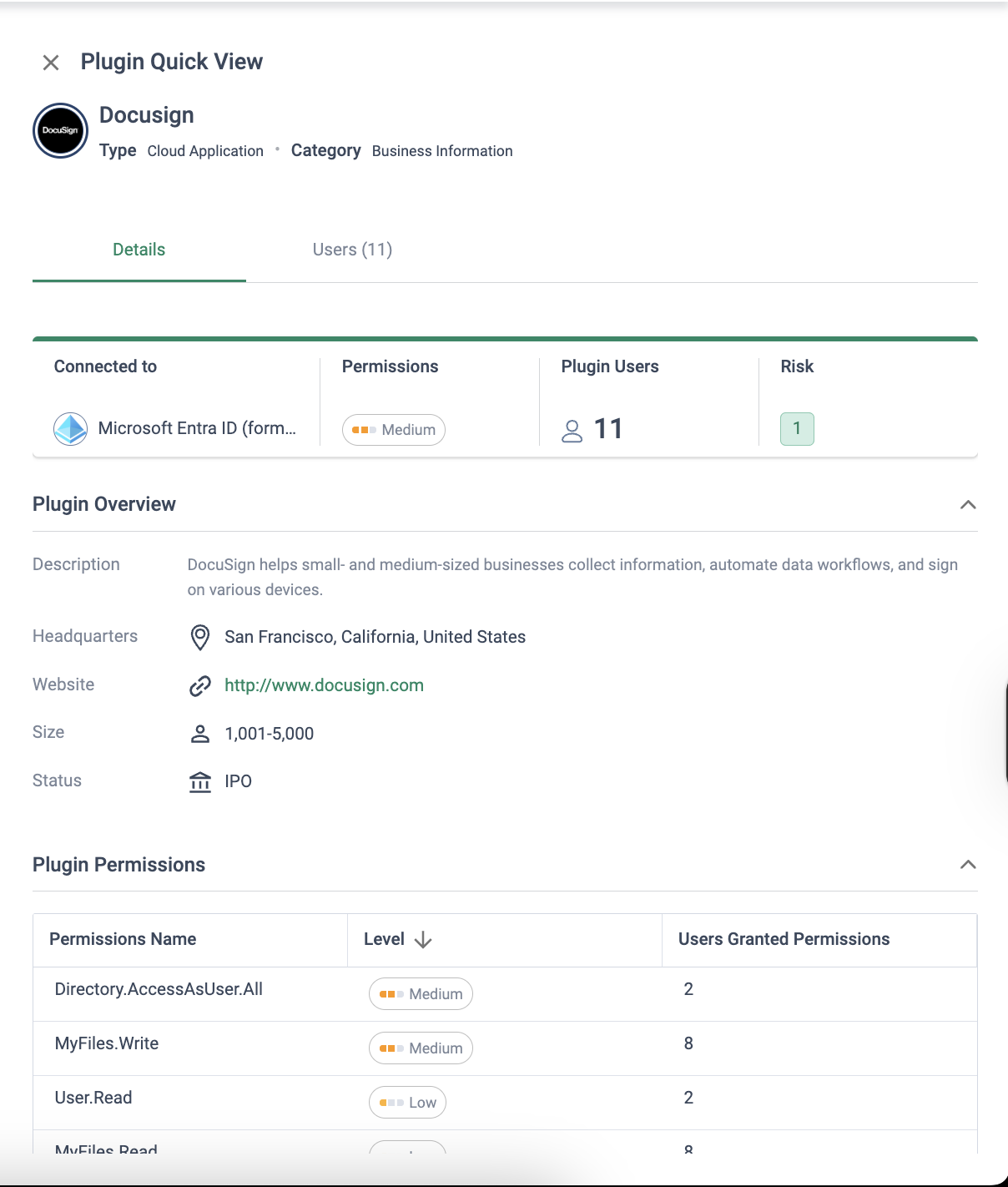Click Medium badge for Directory.AccessAsUser.All
The image size is (1008, 1187).
click(421, 994)
